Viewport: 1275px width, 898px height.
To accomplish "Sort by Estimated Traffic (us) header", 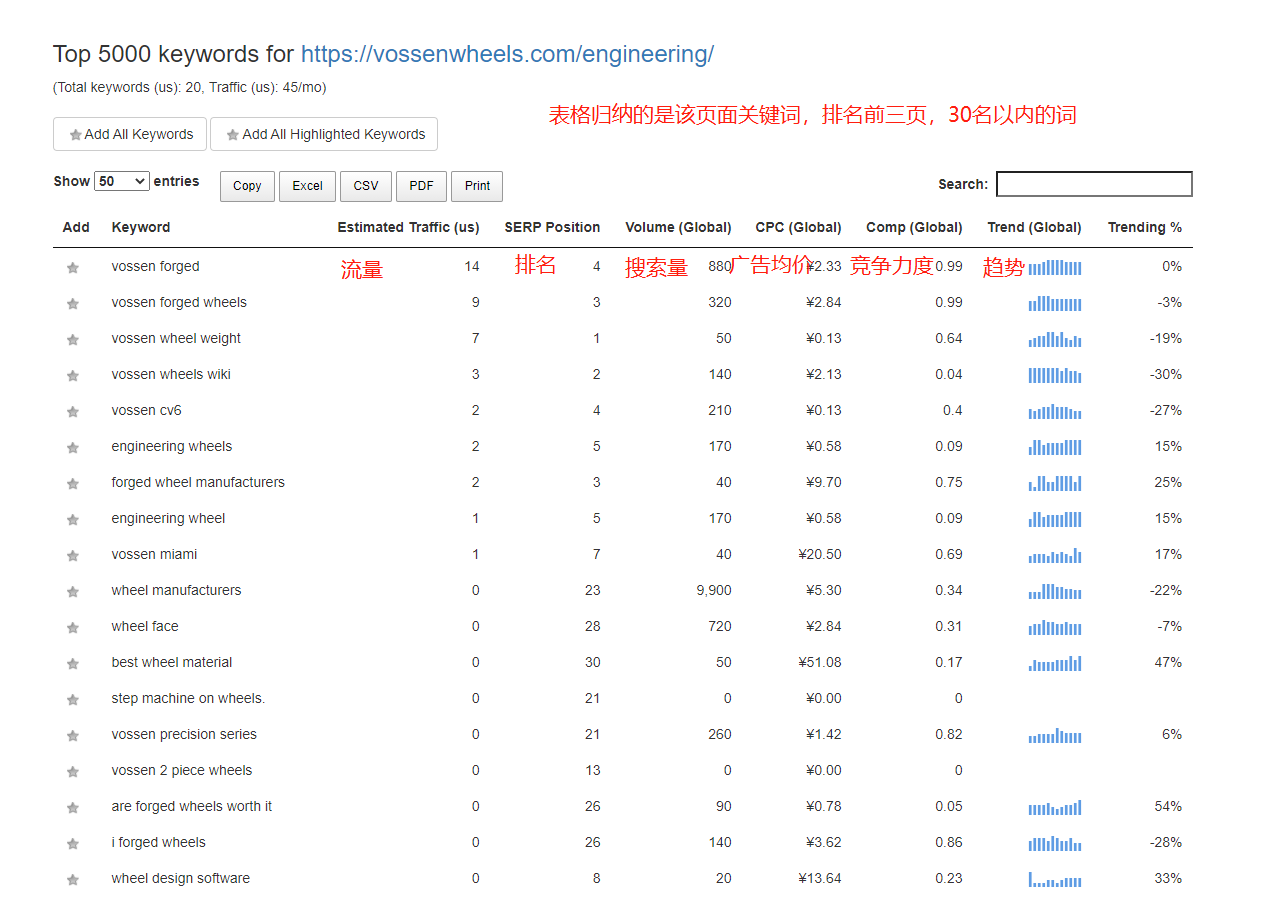I will click(408, 227).
